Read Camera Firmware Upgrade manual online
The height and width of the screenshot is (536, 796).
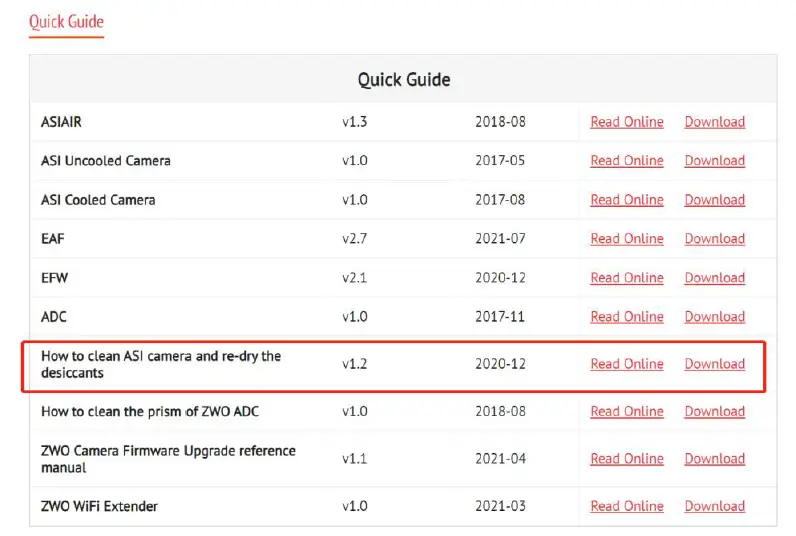[626, 459]
